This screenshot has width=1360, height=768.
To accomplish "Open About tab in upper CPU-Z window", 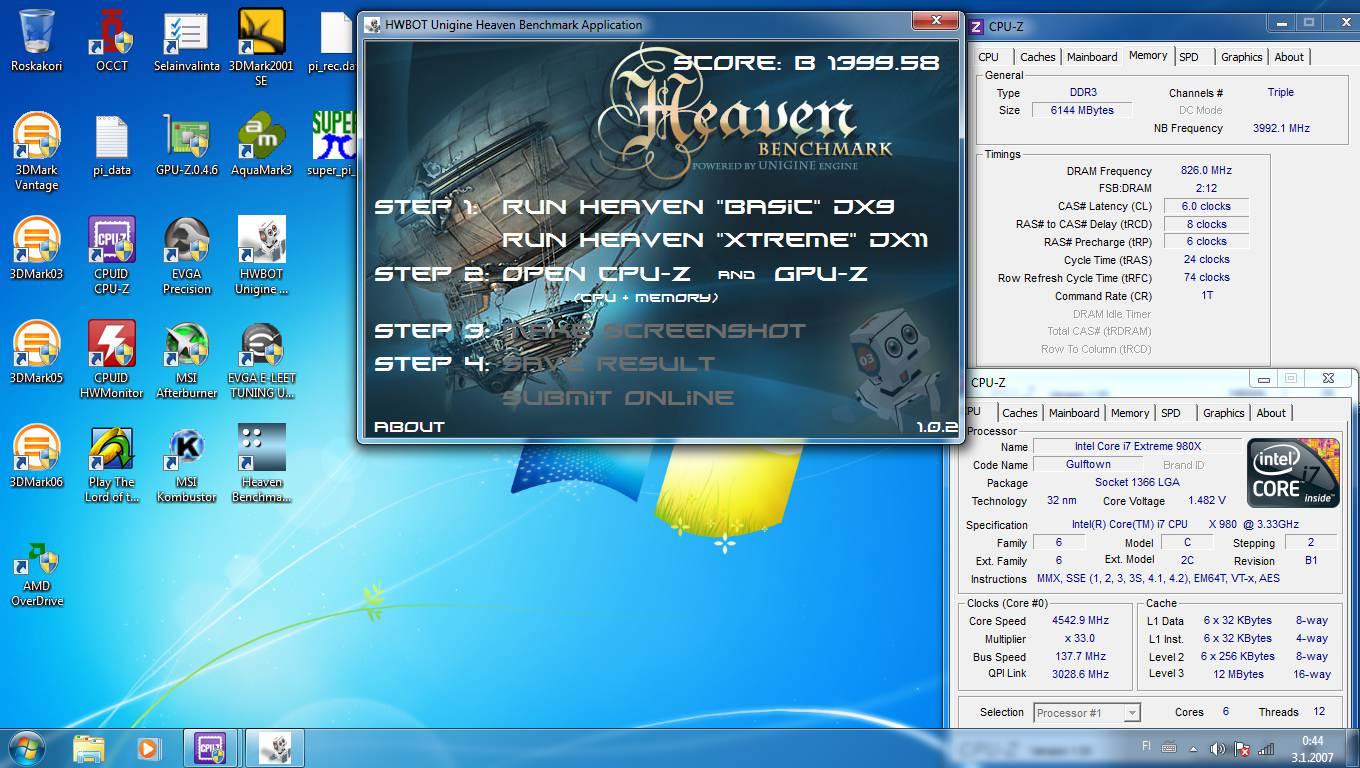I will point(1289,57).
